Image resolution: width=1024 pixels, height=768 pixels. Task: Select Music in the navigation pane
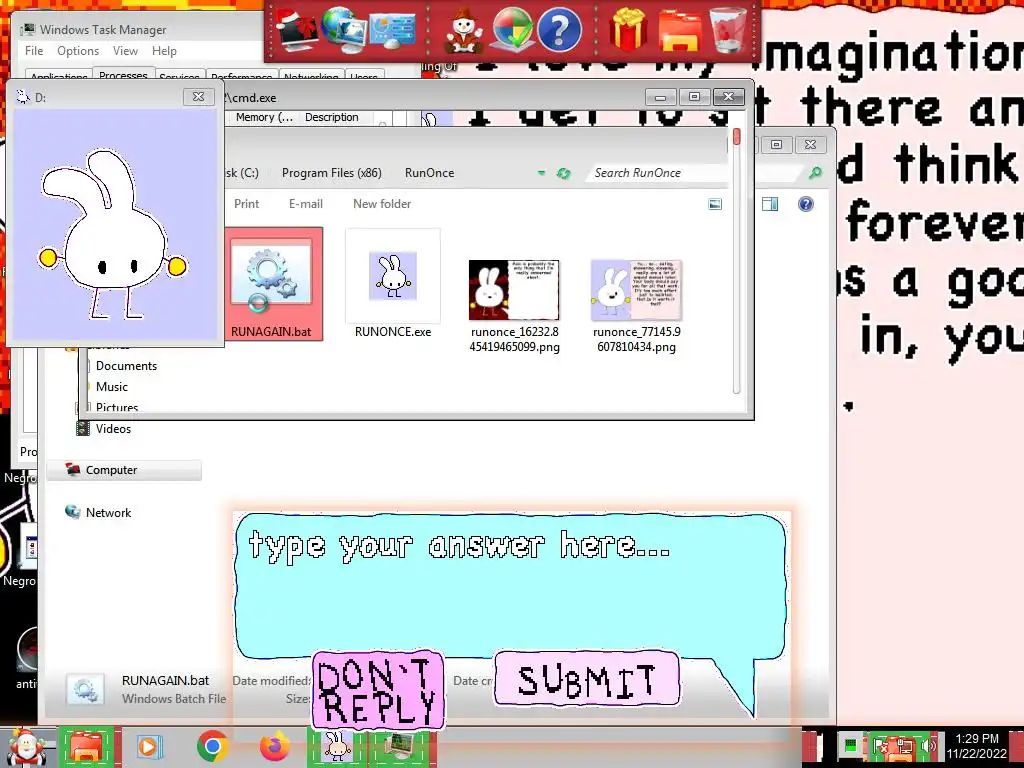pyautogui.click(x=112, y=387)
